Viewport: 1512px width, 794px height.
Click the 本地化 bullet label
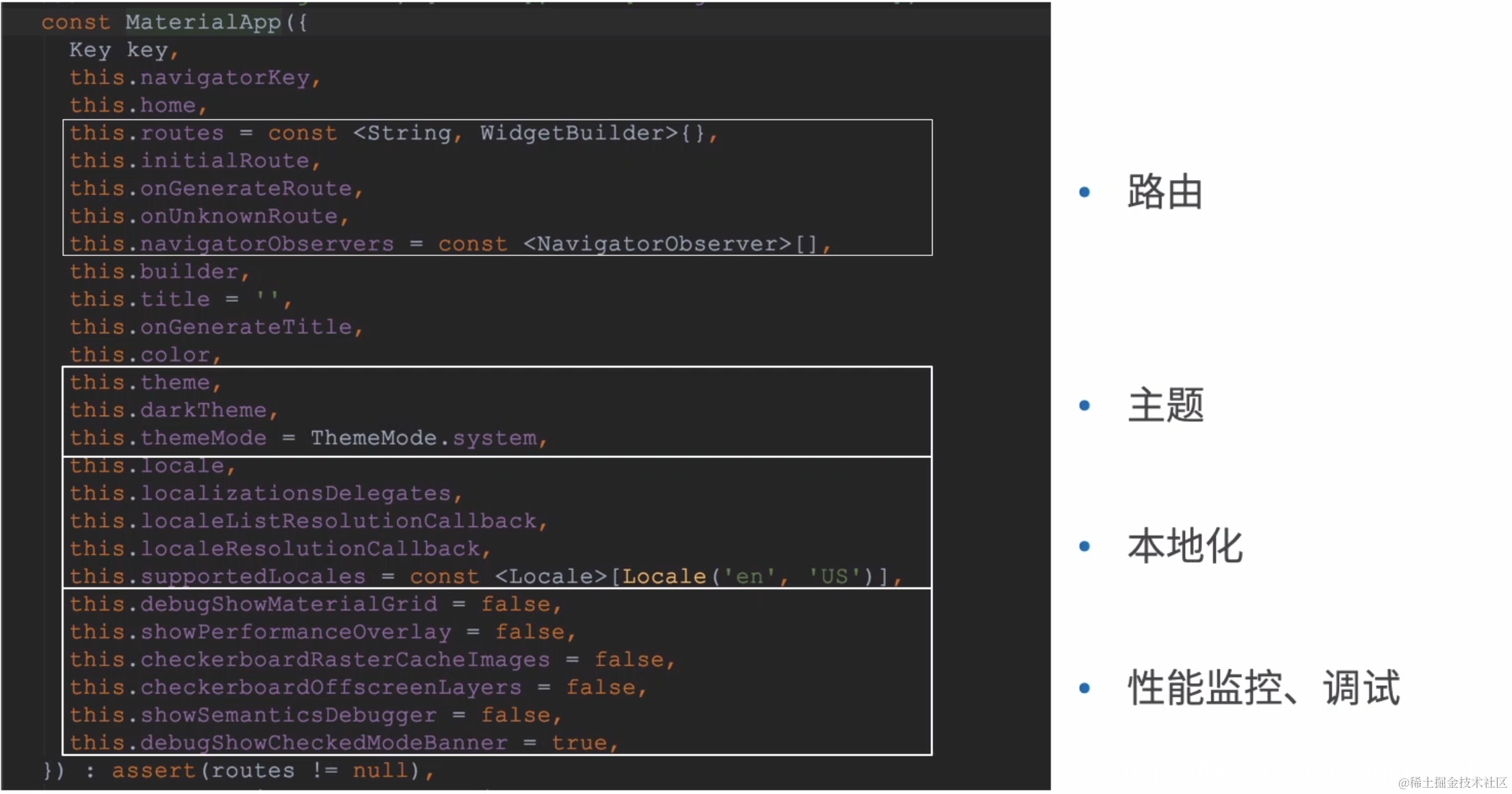(x=1184, y=546)
